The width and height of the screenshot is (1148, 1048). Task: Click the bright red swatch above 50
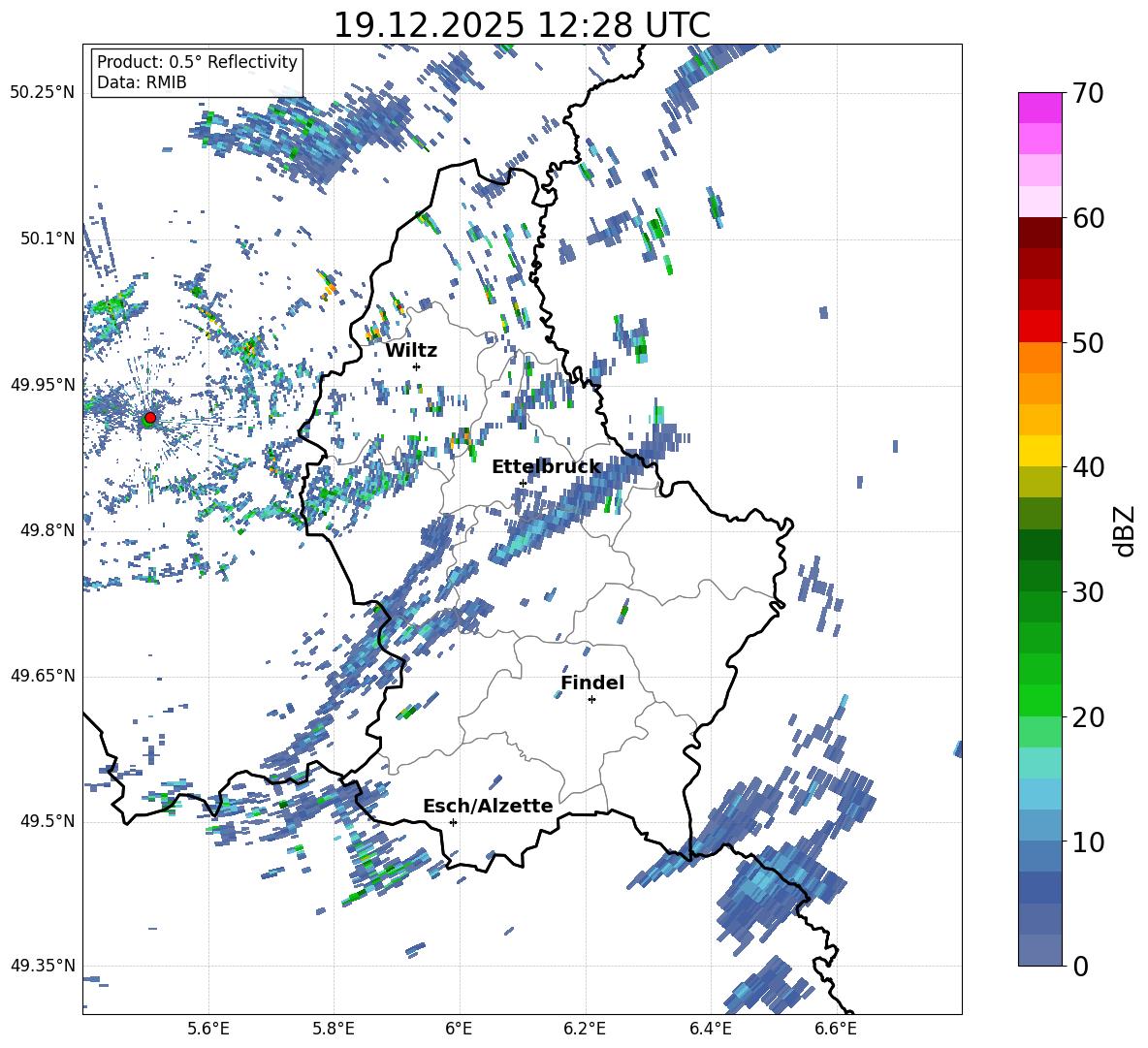[1039, 327]
